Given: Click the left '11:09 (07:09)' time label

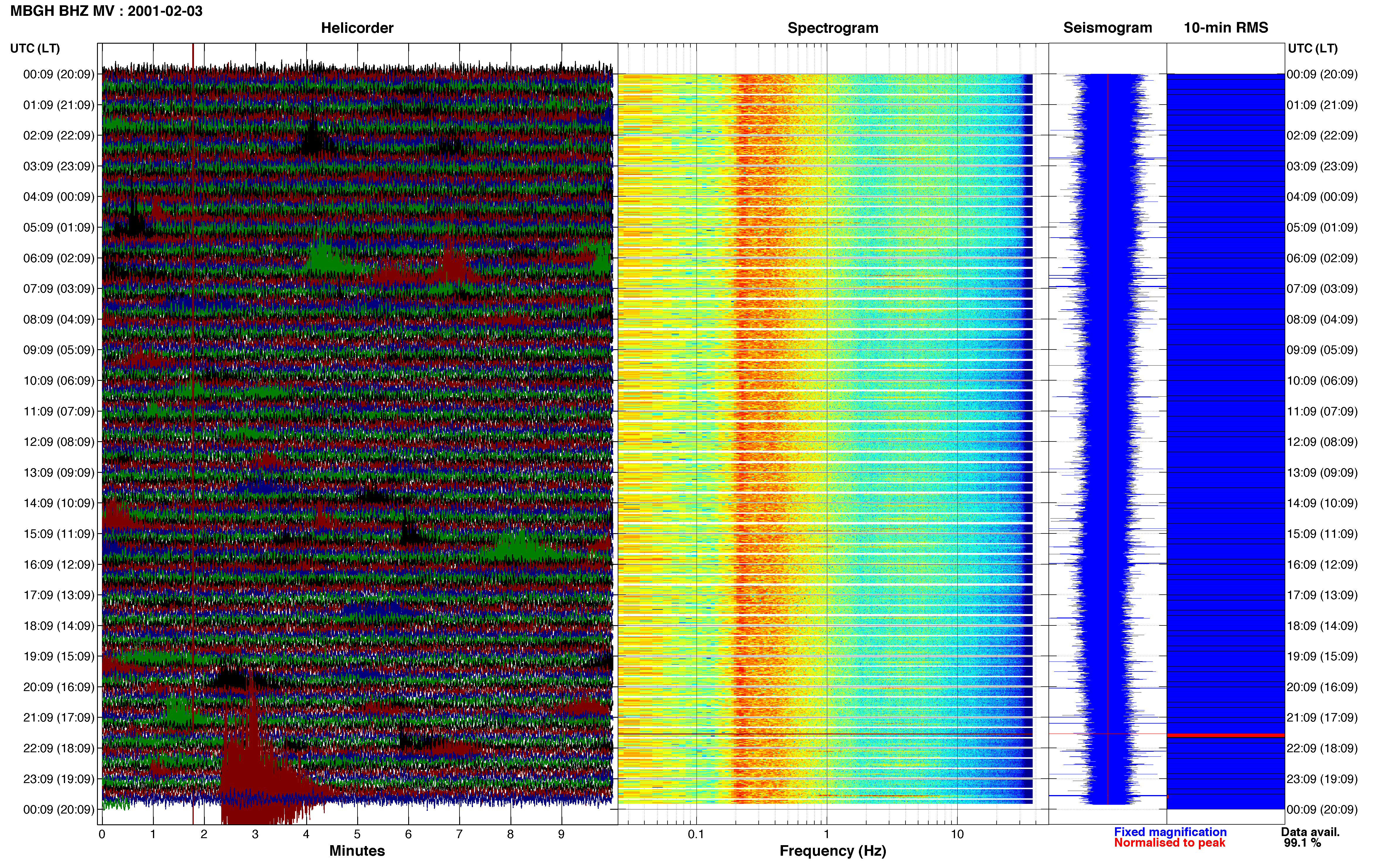Looking at the screenshot, I should (59, 412).
